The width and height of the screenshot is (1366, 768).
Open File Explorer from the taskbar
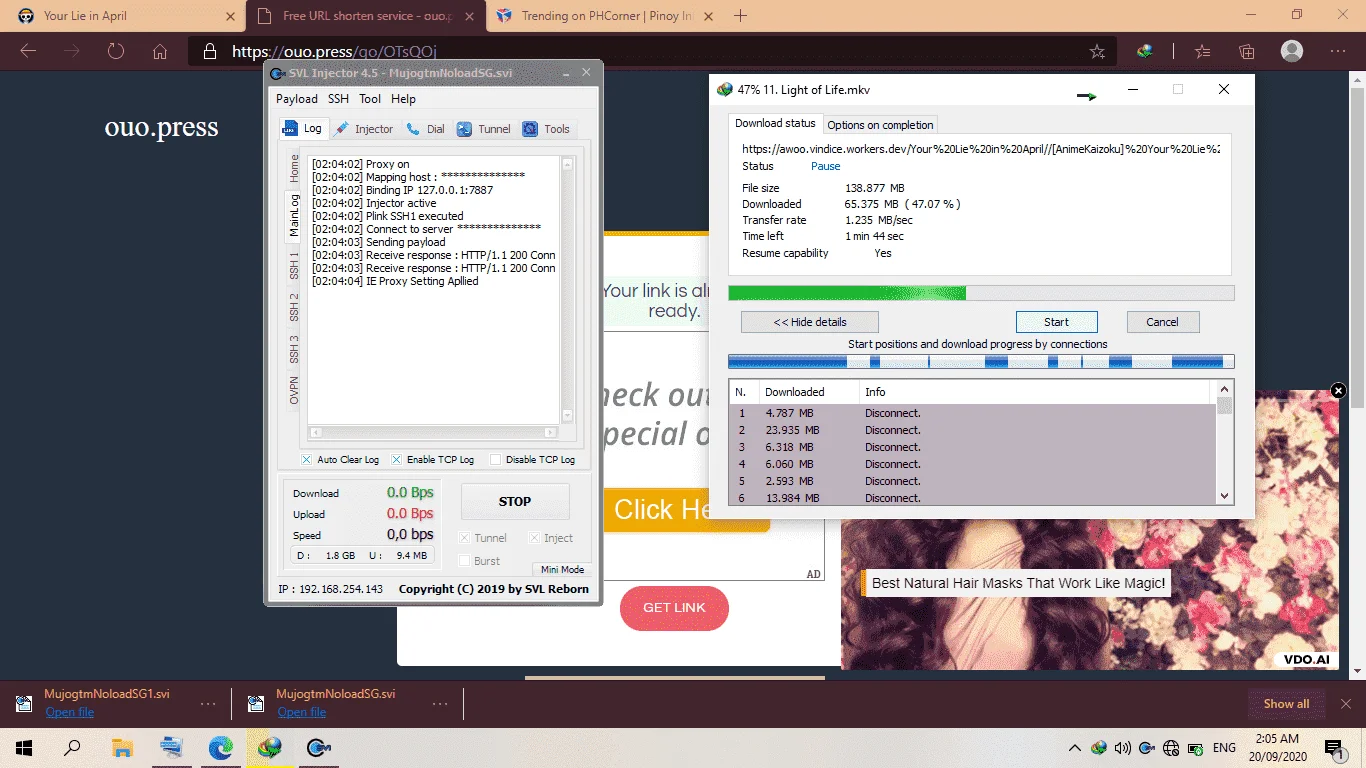coord(122,747)
